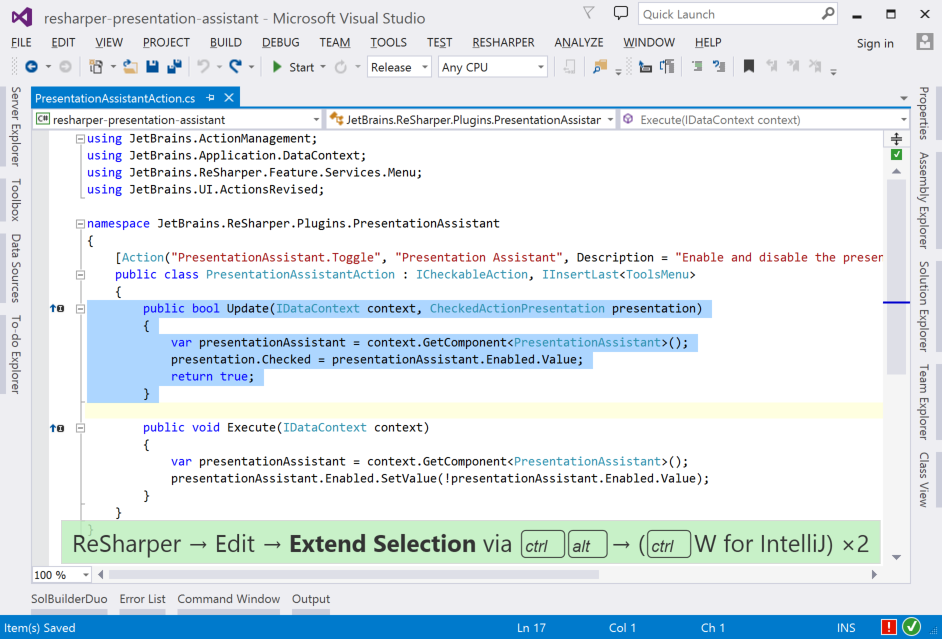Open the SolBuilderDuo tab
The width and height of the screenshot is (942, 639).
tap(69, 599)
